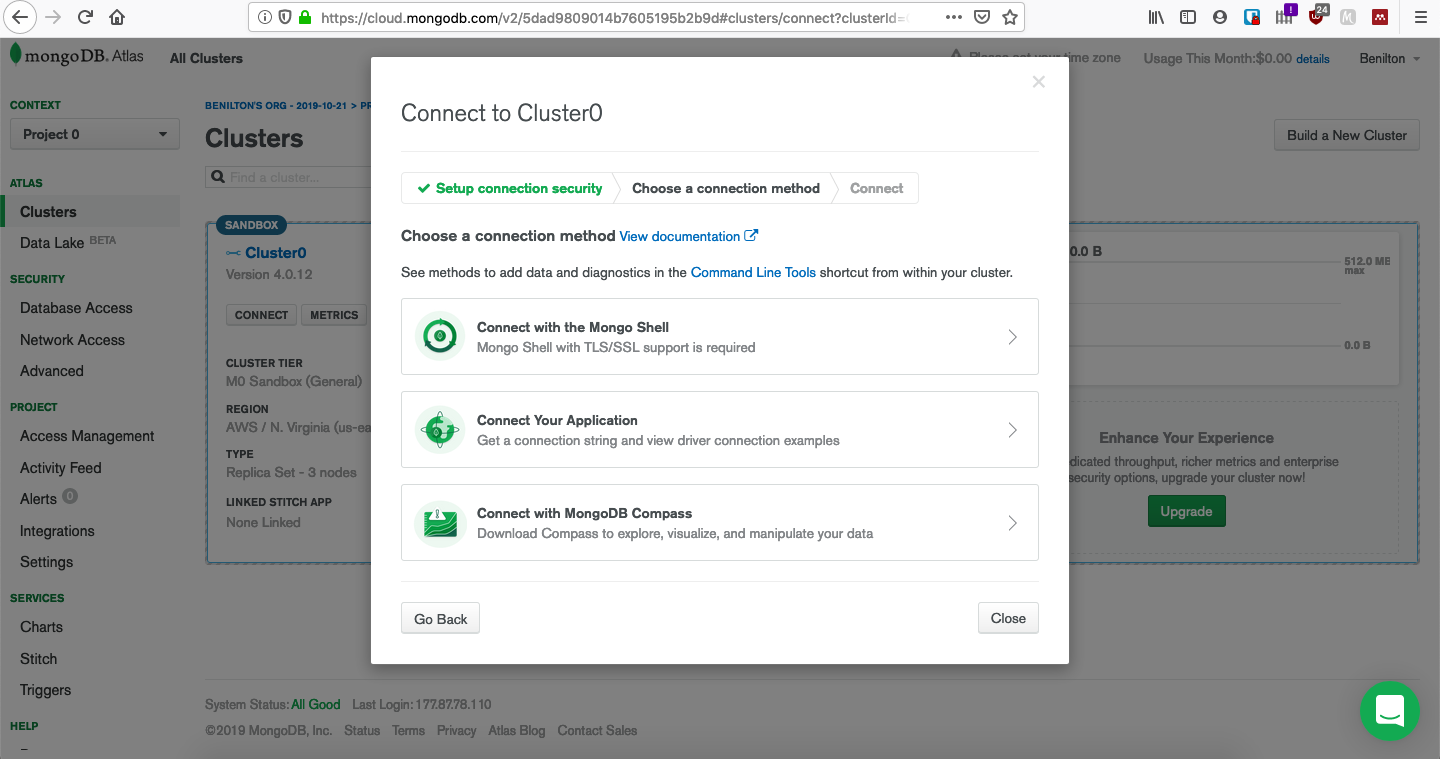Toggle the sidebar view icon
Screen dimensions: 1440x759
(1188, 17)
